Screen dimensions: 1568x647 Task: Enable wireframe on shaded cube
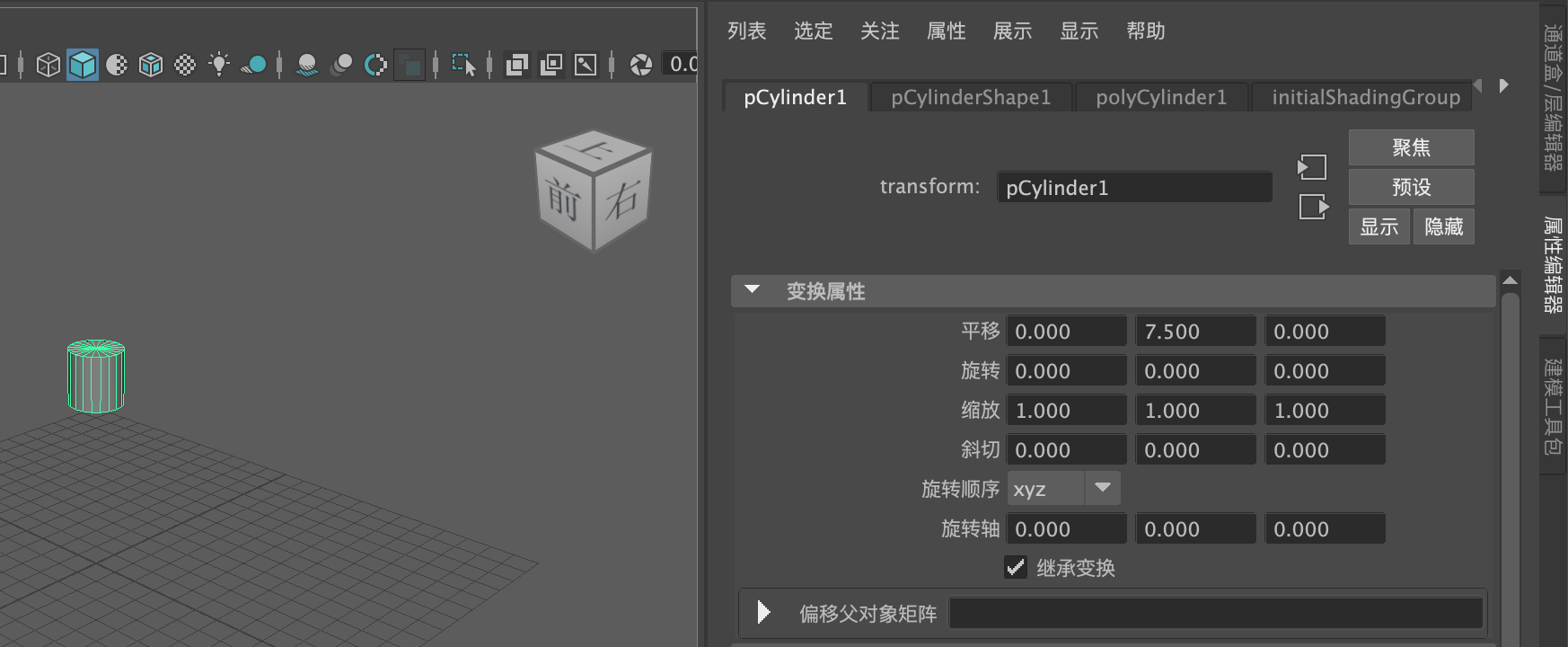[151, 65]
